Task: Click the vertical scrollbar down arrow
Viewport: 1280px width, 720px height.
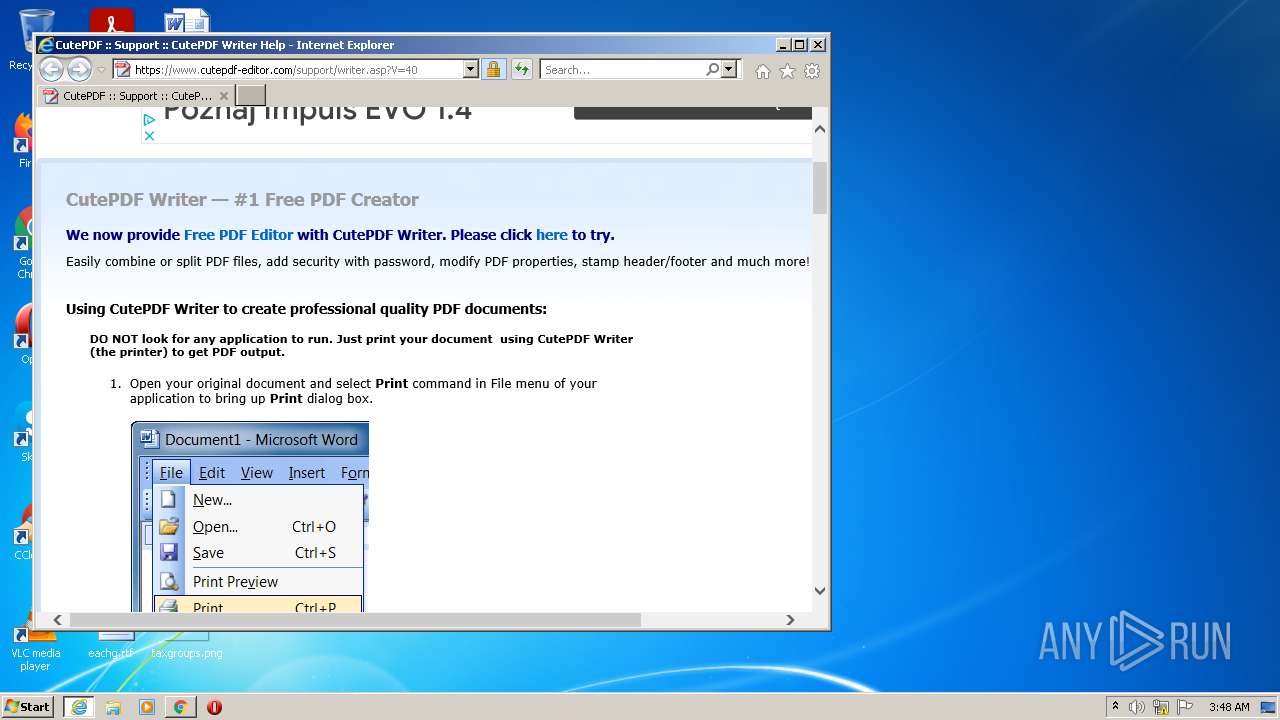Action: tap(820, 590)
